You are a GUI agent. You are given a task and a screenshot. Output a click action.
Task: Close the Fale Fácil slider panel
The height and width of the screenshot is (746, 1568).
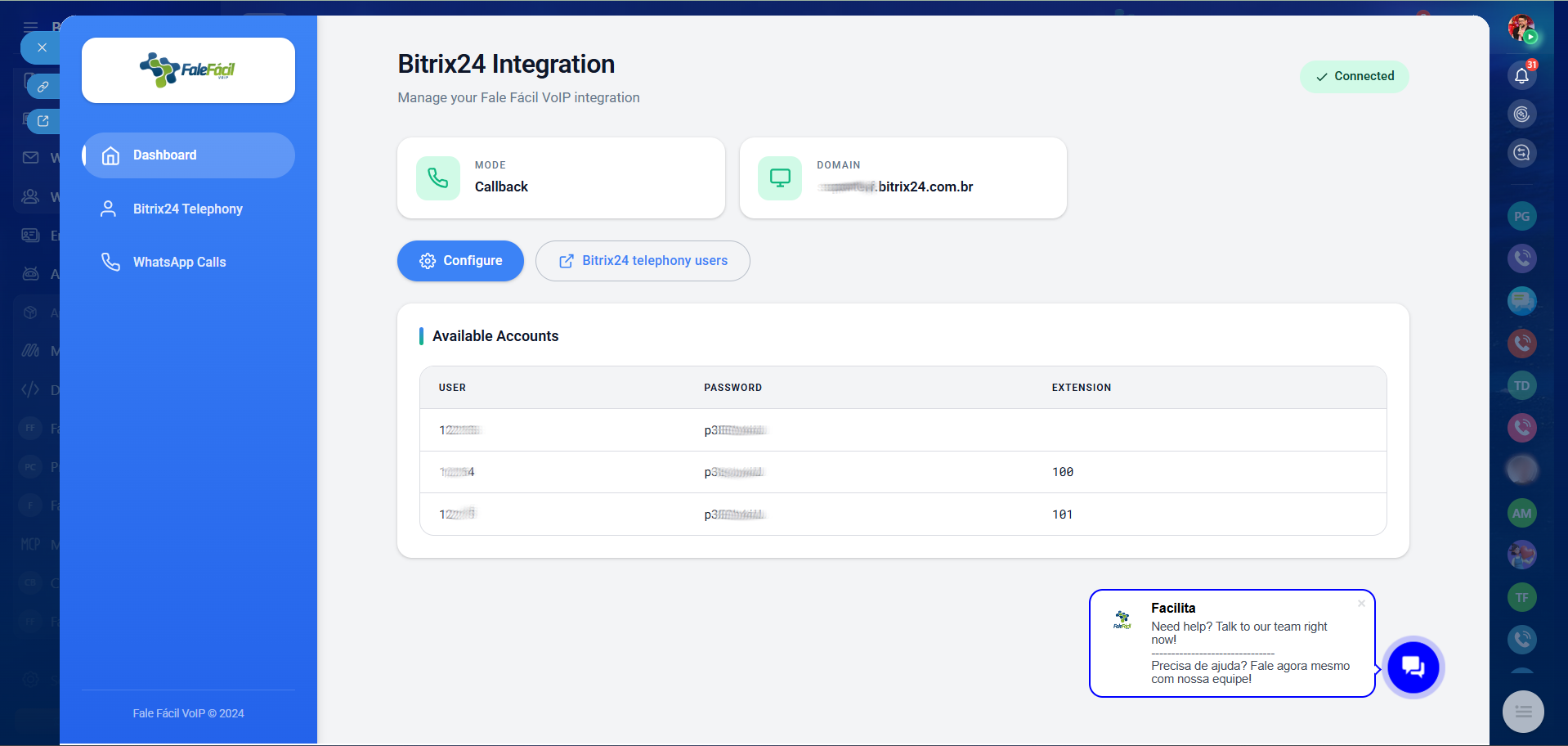[x=42, y=47]
